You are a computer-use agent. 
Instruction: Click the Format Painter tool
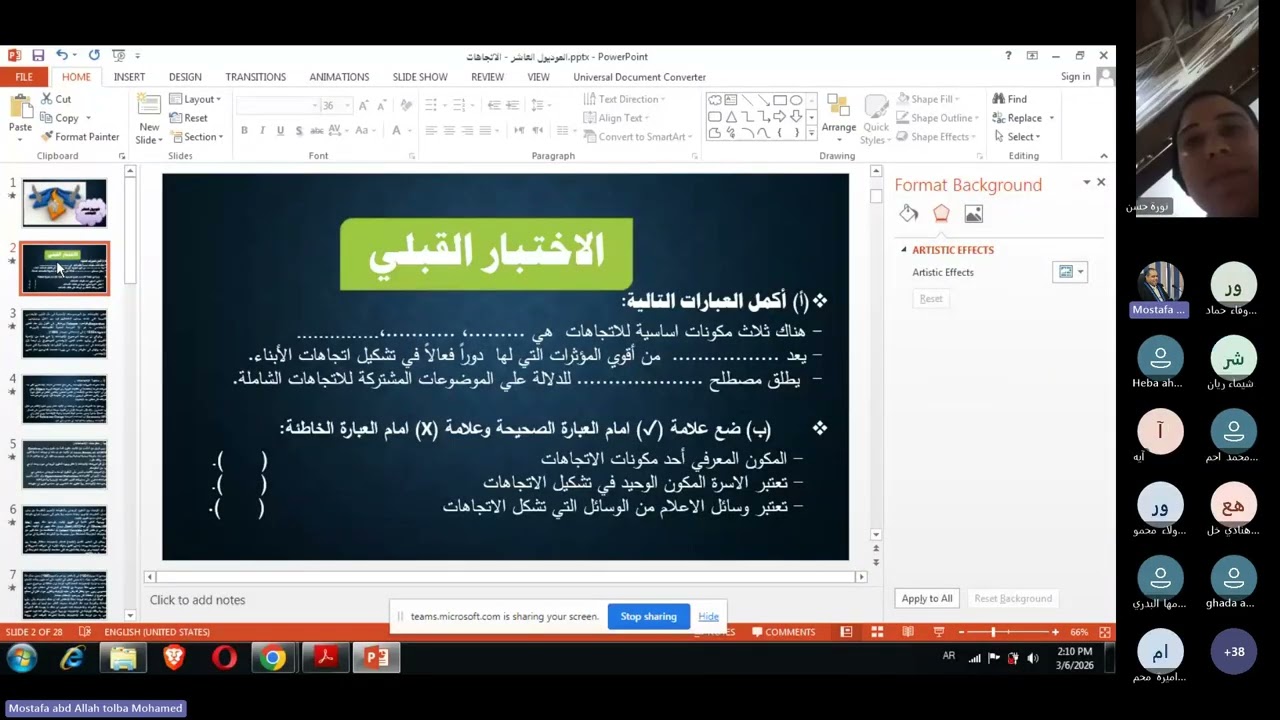[x=79, y=137]
